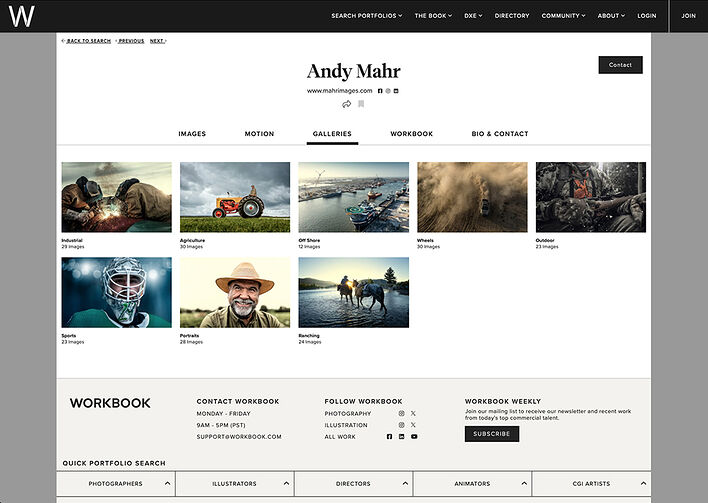
Task: Click the share arrow icon under the name
Action: [x=347, y=104]
